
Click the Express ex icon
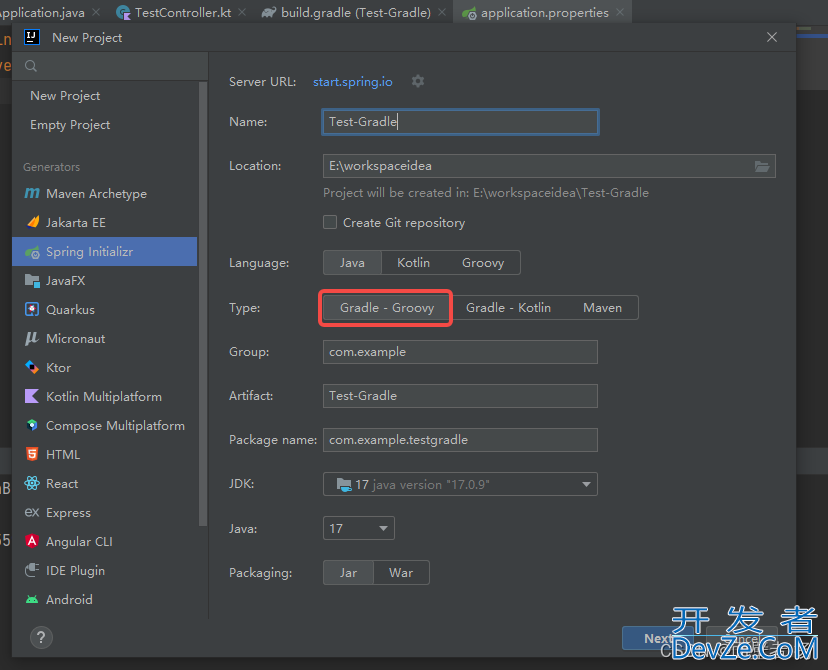coord(32,512)
